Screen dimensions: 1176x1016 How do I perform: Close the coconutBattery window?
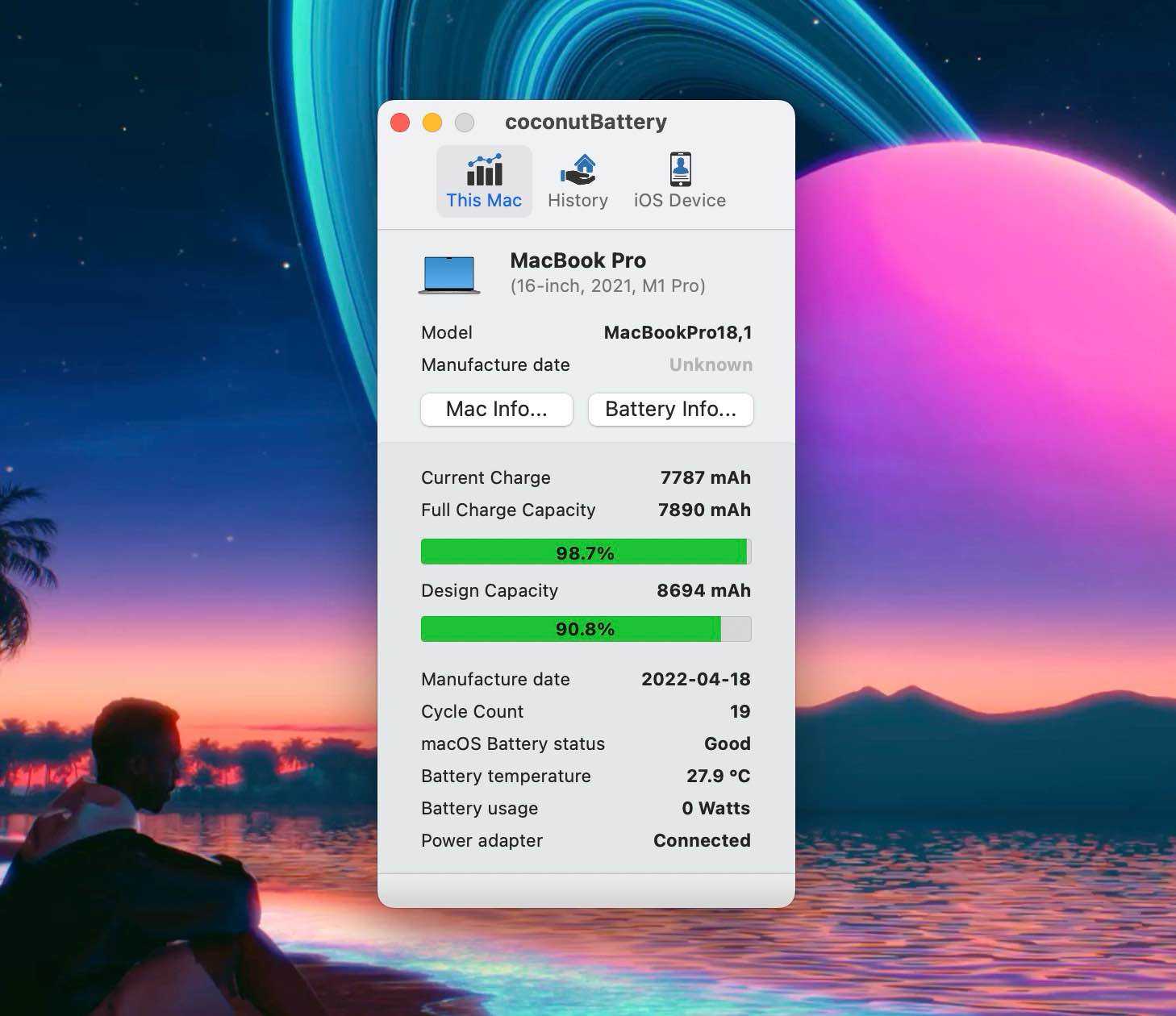point(400,122)
